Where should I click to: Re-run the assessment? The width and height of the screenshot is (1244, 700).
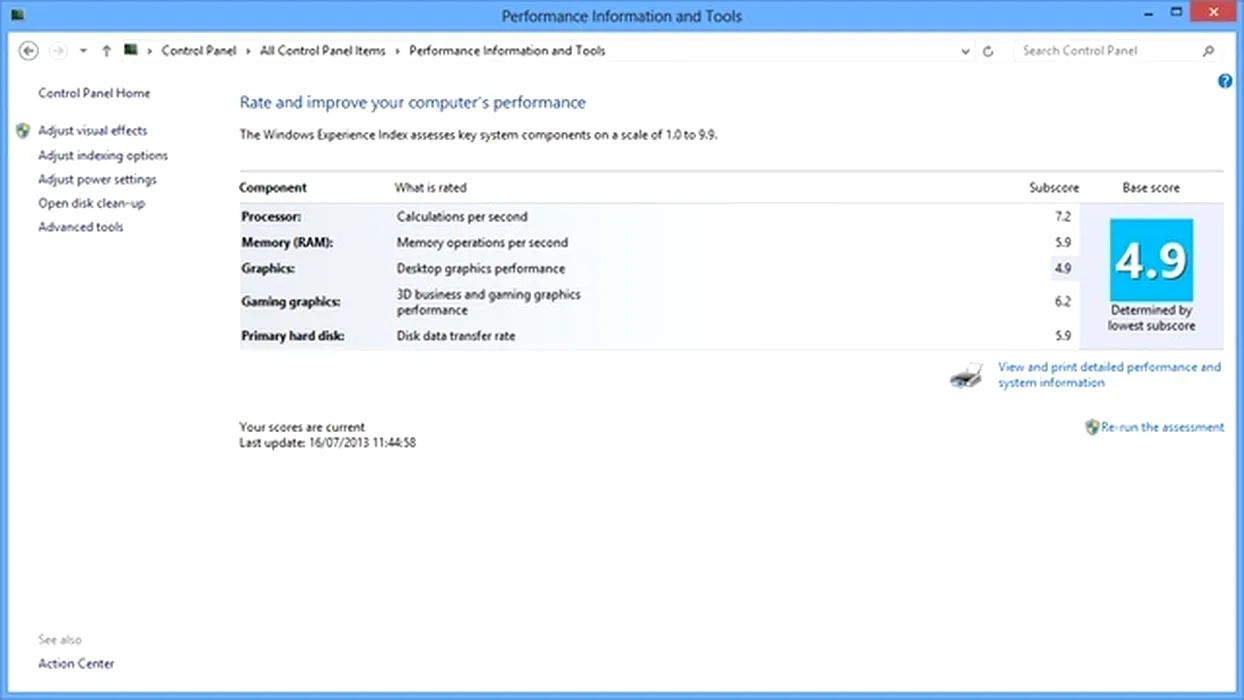click(1162, 427)
